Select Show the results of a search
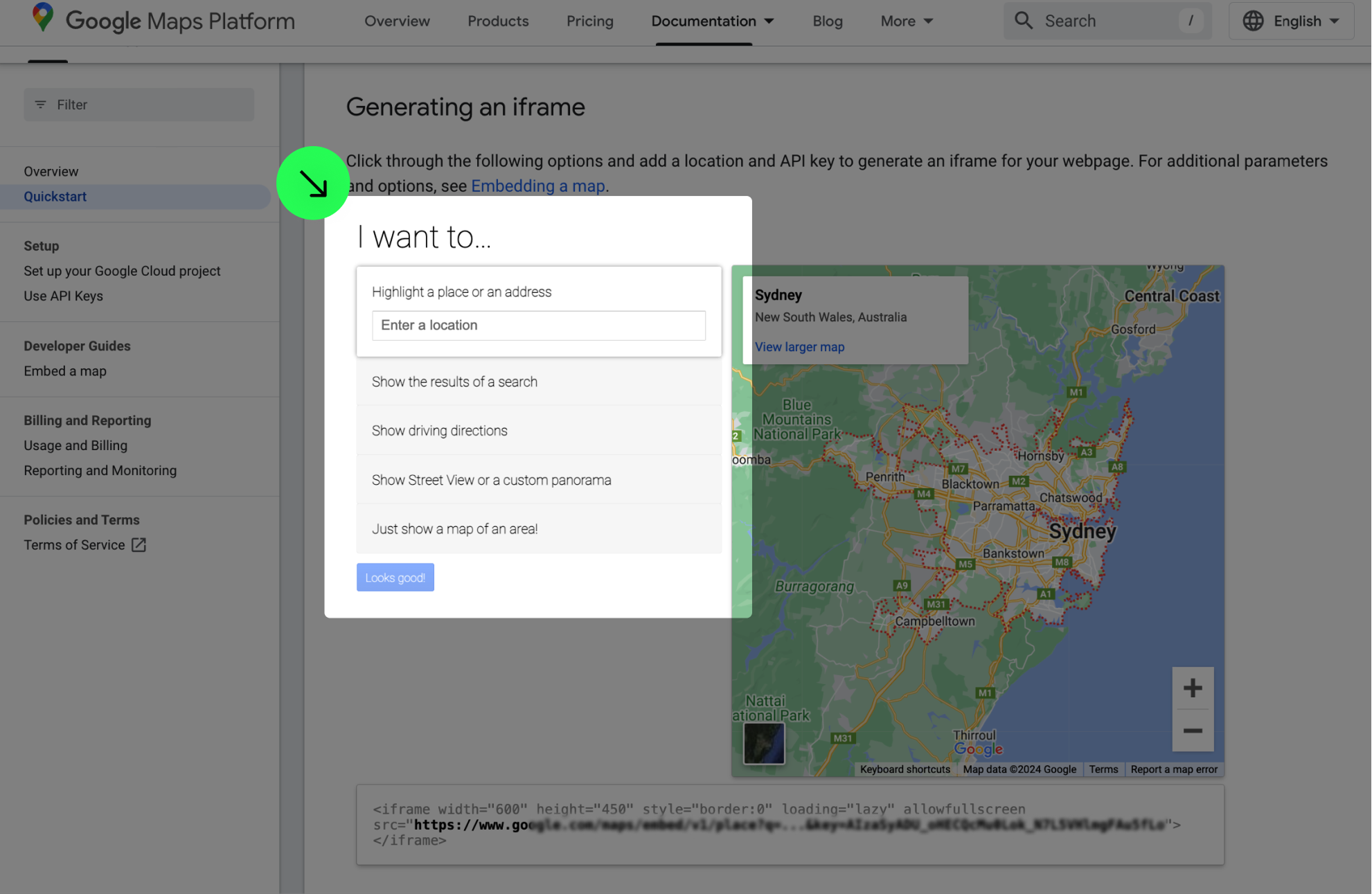 point(454,382)
